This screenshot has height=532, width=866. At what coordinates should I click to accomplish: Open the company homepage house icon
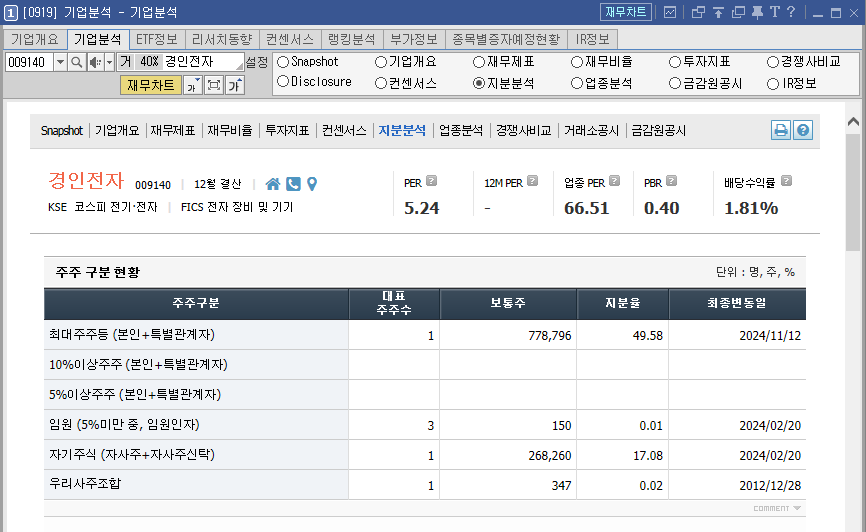point(273,184)
